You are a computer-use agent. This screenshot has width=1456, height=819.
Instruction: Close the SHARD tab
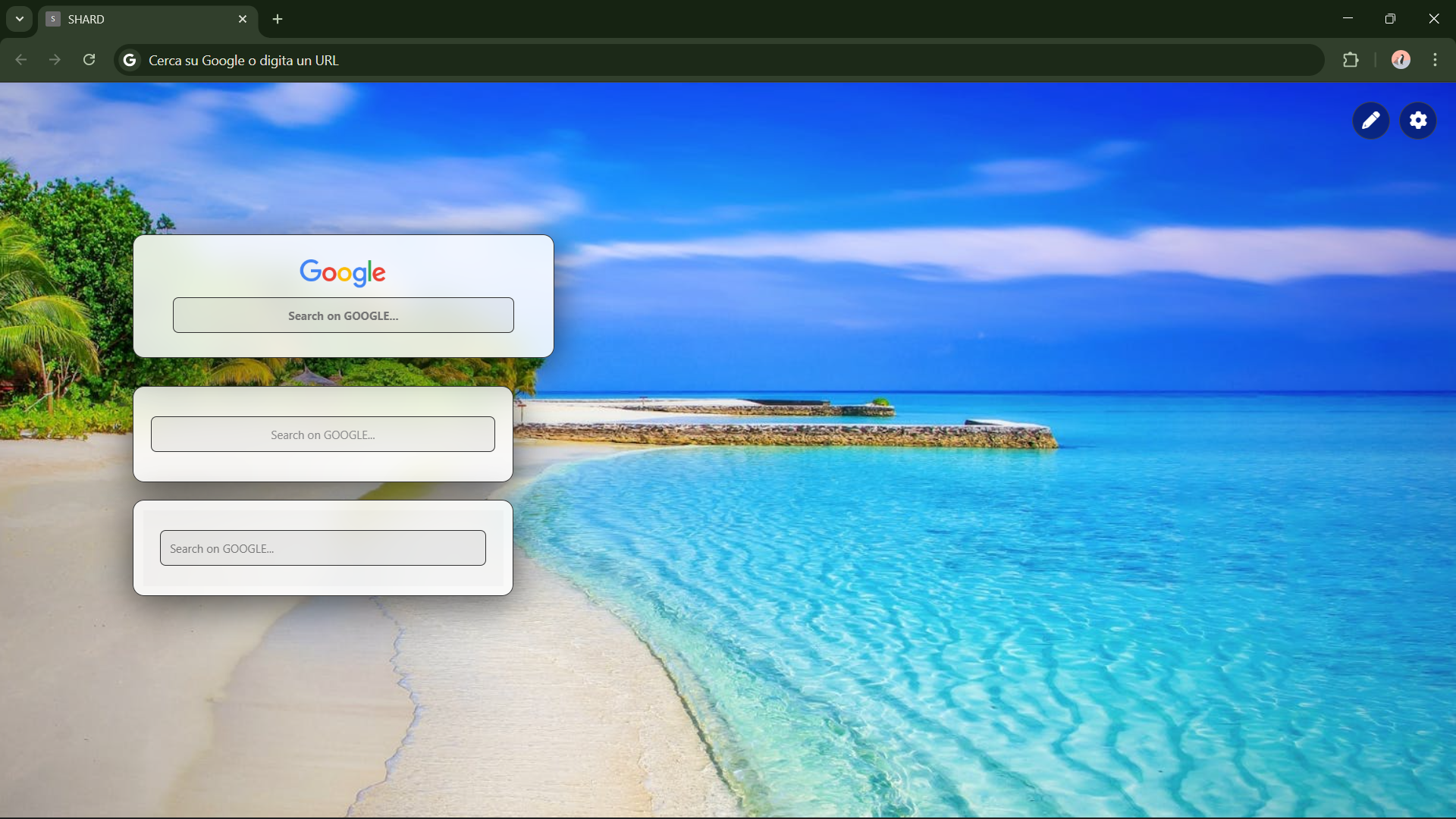243,19
